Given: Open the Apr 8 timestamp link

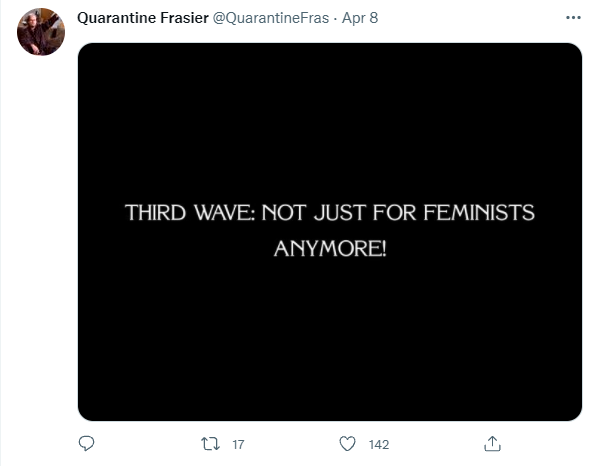Looking at the screenshot, I should pos(360,18).
